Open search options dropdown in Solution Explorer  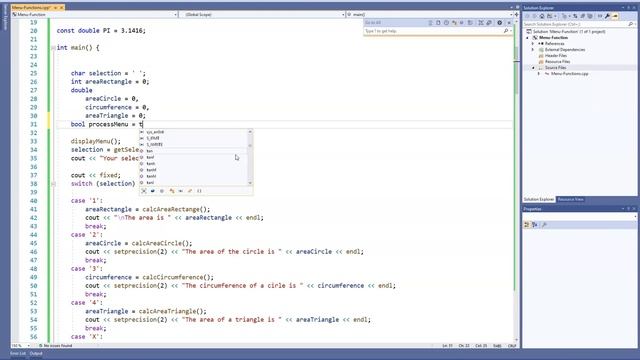(635, 24)
